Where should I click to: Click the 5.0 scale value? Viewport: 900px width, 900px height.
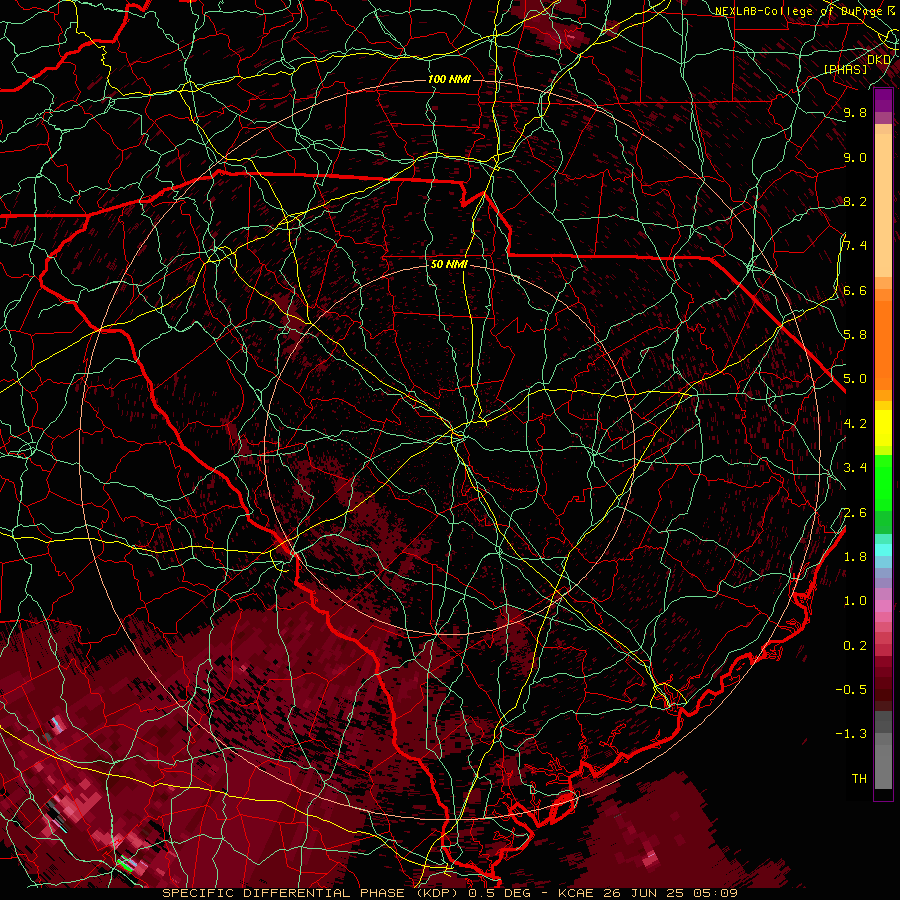tap(855, 379)
